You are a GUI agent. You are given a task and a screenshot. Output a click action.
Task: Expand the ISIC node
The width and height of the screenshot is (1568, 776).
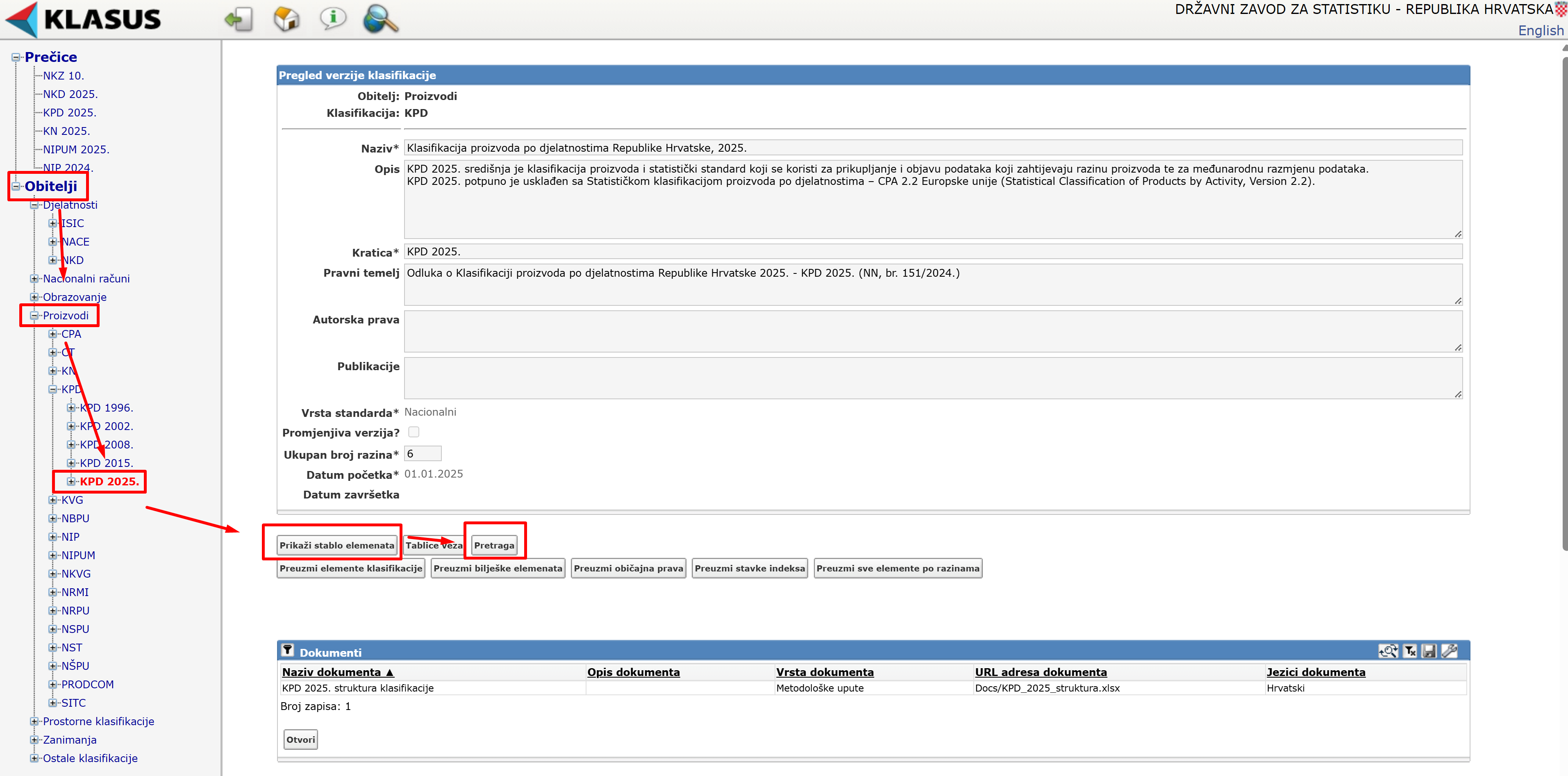(x=53, y=223)
